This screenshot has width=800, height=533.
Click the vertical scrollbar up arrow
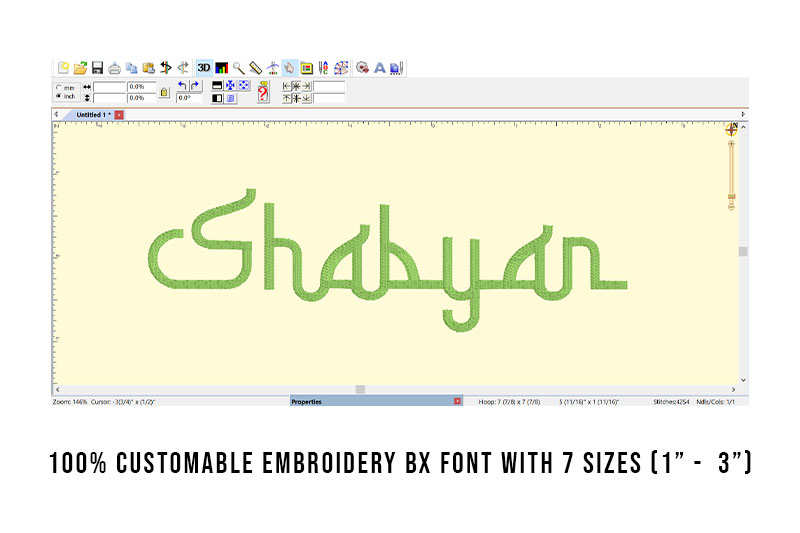coord(743,127)
